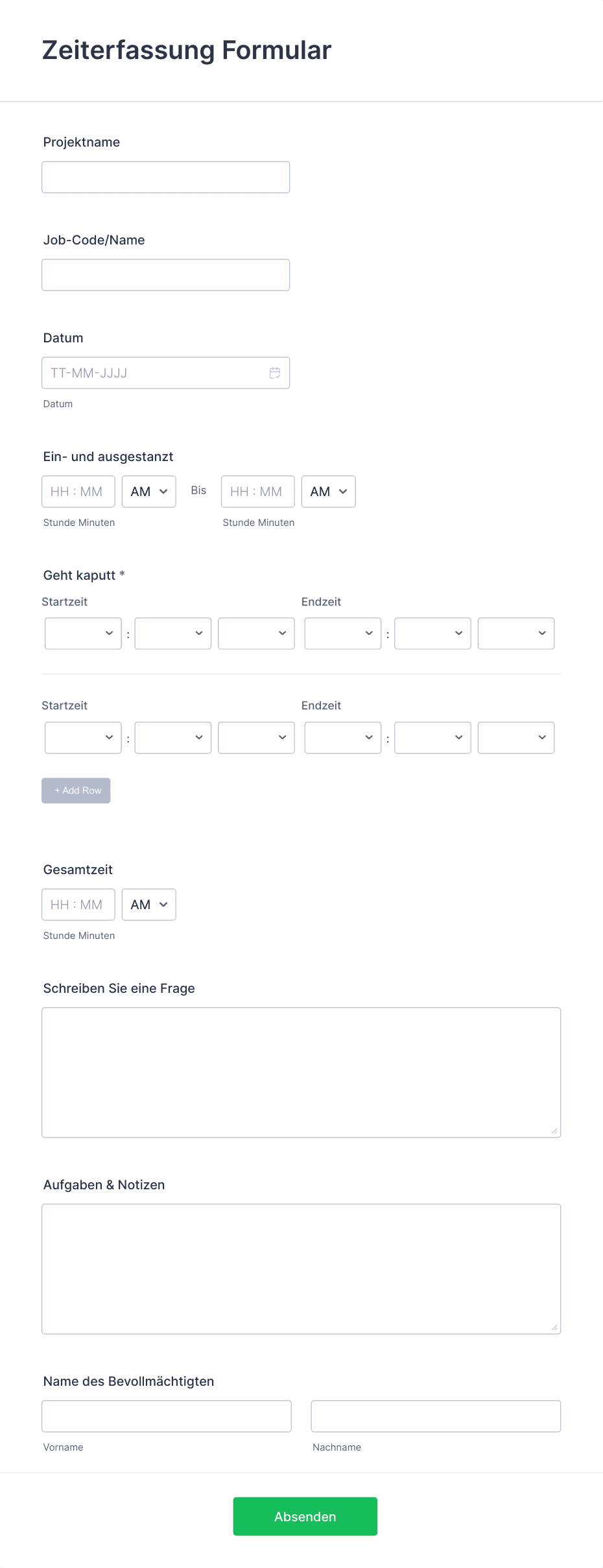Expand first-row Startzeit minute dropdown
The image size is (603, 1568).
point(172,634)
